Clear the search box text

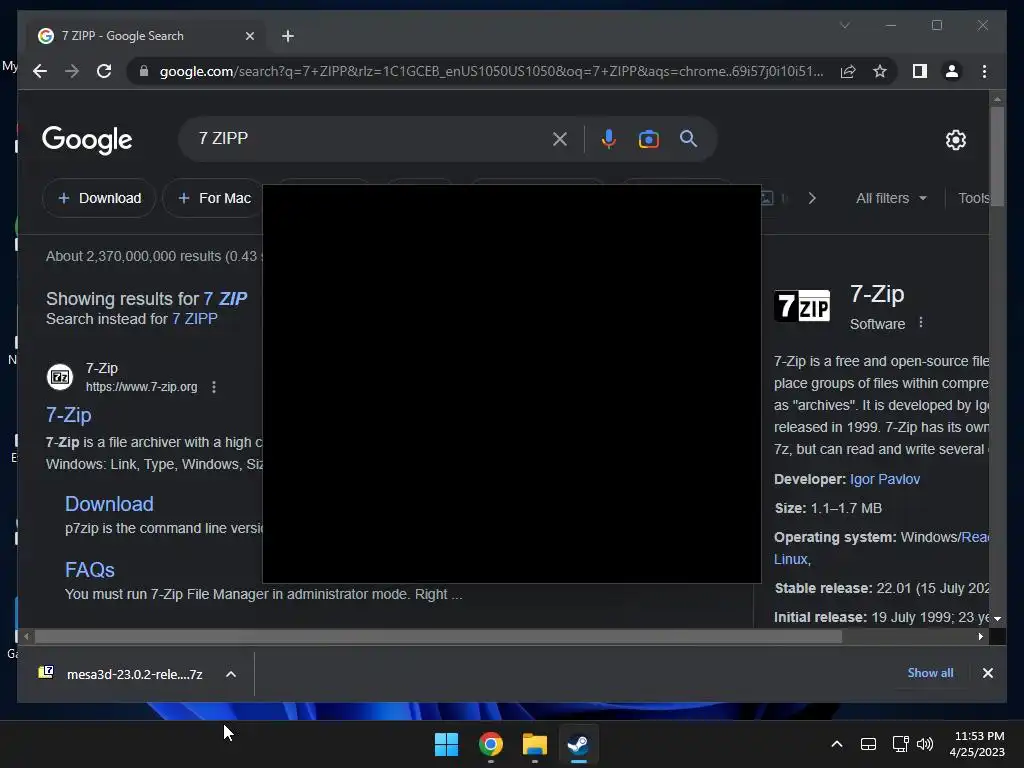(560, 138)
